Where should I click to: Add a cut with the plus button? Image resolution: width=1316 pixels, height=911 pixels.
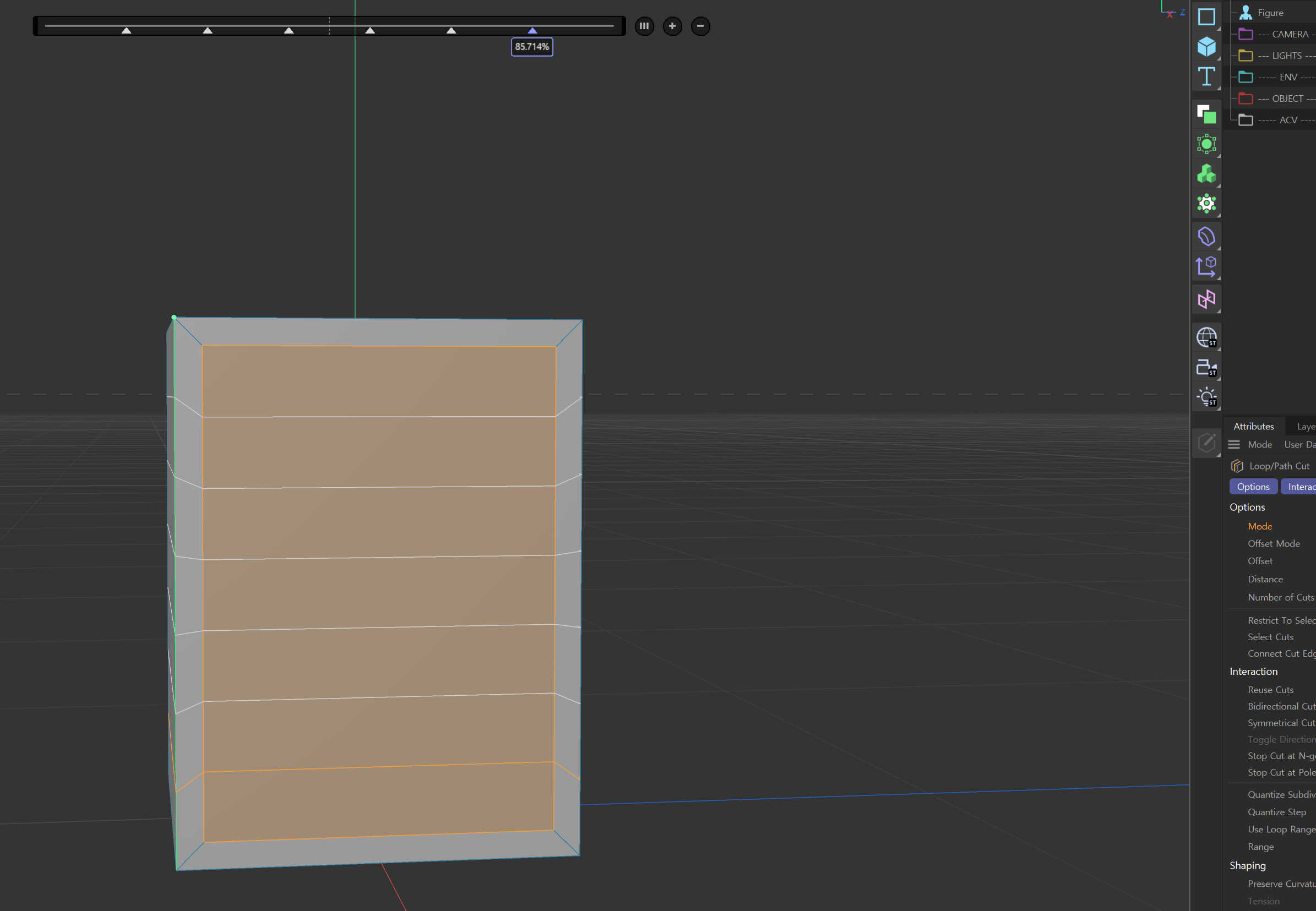click(672, 26)
